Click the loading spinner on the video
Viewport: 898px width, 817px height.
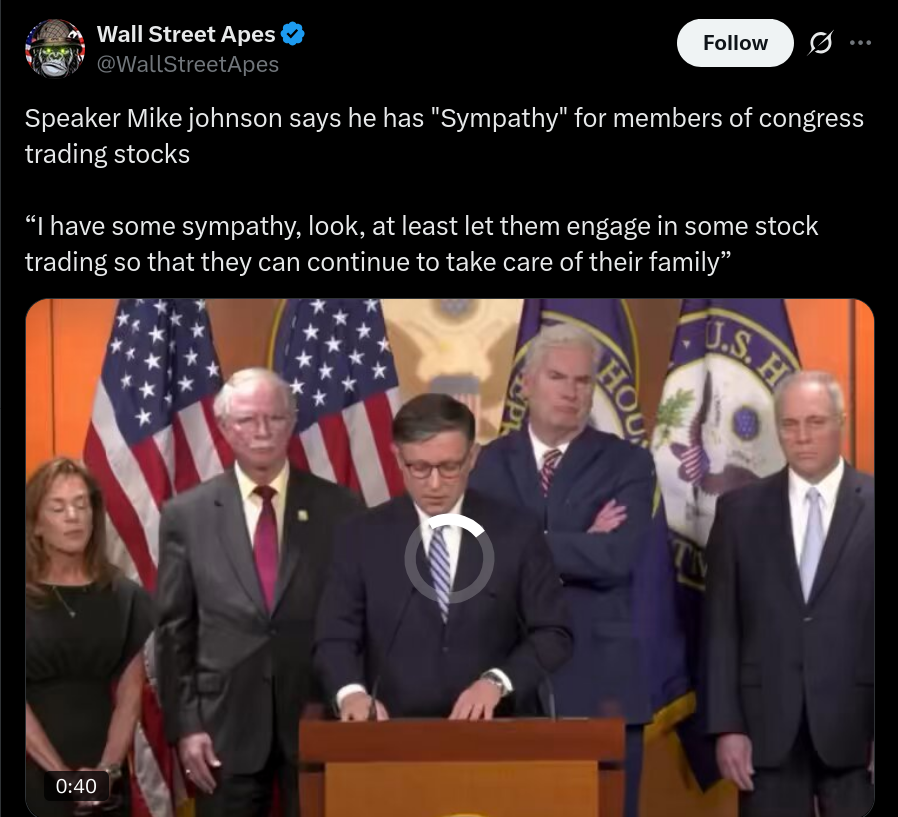click(450, 558)
